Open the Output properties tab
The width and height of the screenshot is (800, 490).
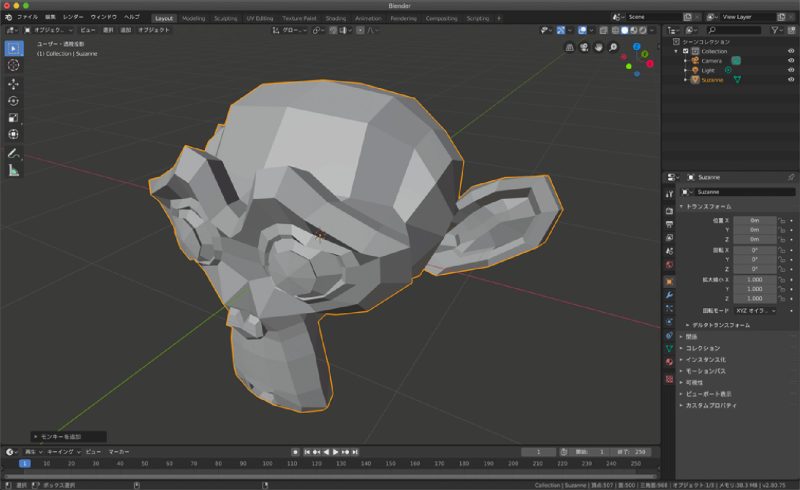[x=669, y=225]
